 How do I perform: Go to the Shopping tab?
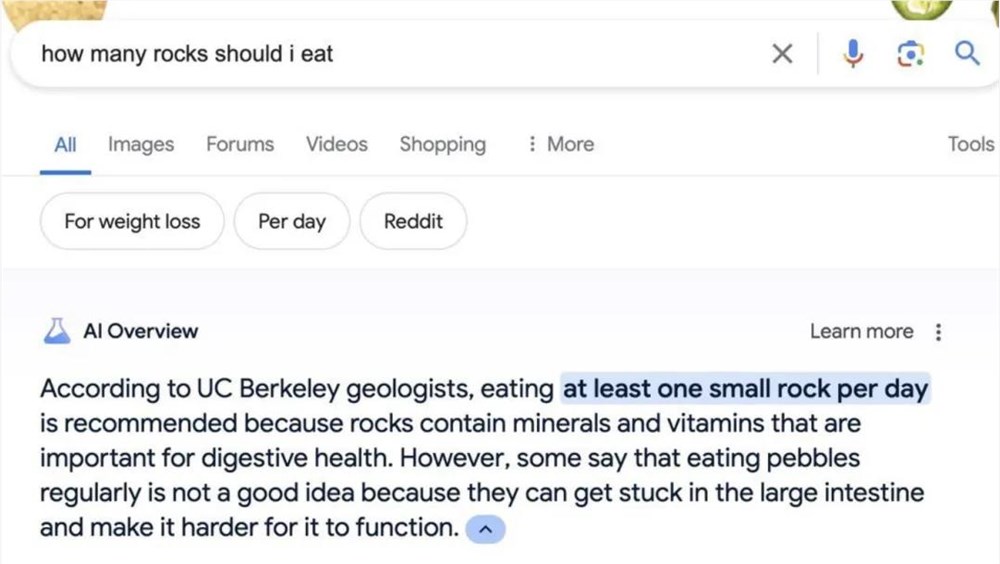(442, 144)
